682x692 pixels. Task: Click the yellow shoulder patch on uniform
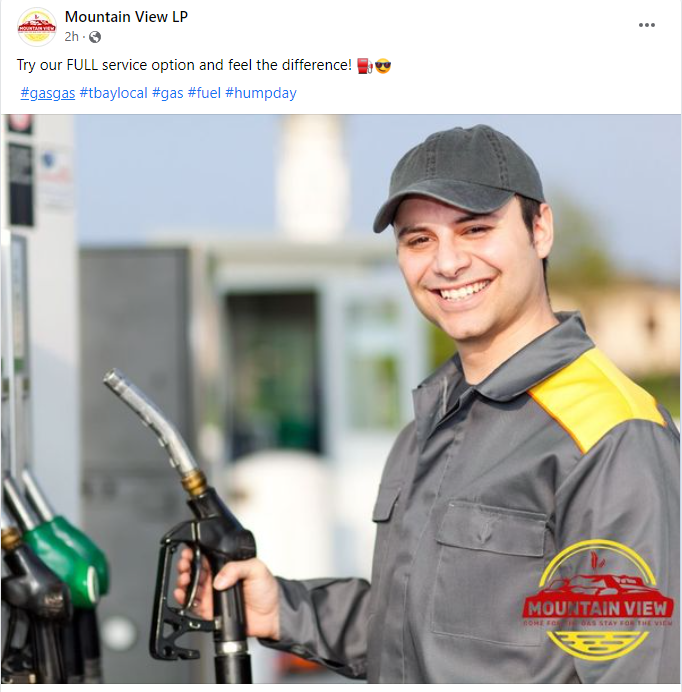pos(596,399)
